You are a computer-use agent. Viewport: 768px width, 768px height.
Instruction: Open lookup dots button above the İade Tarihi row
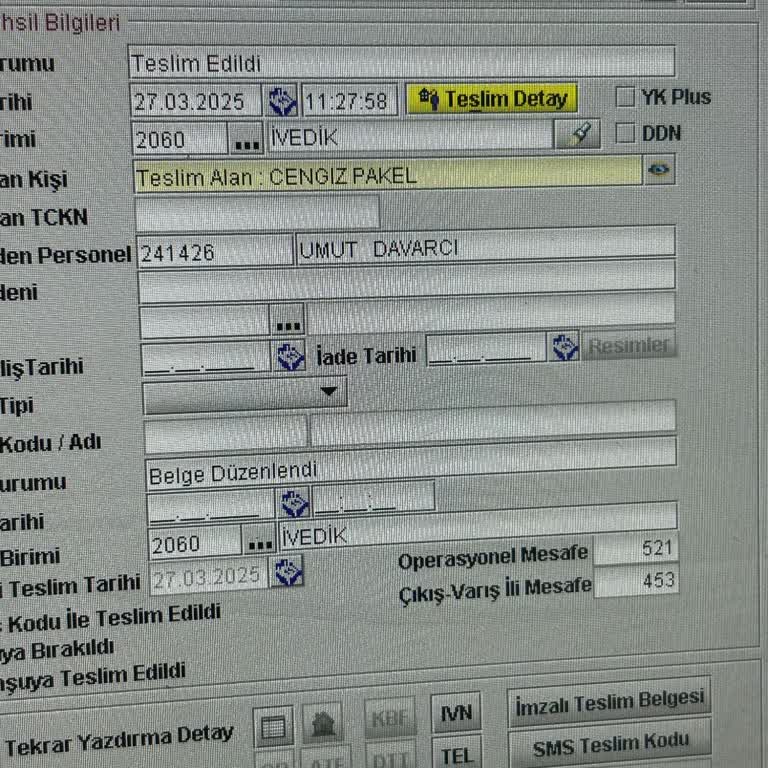pyautogui.click(x=288, y=320)
